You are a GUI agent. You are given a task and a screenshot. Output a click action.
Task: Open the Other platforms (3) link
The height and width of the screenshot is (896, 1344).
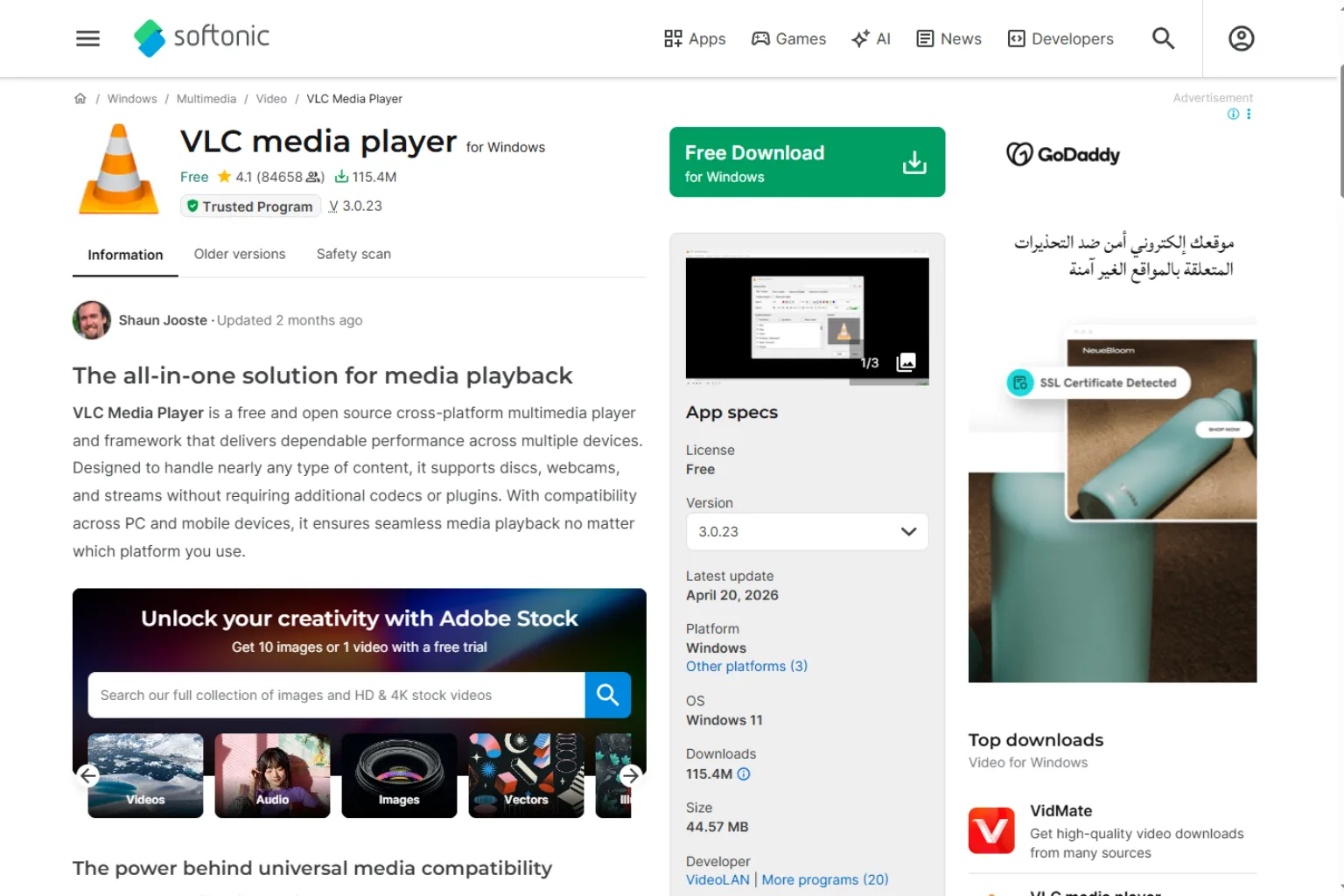[x=746, y=667]
